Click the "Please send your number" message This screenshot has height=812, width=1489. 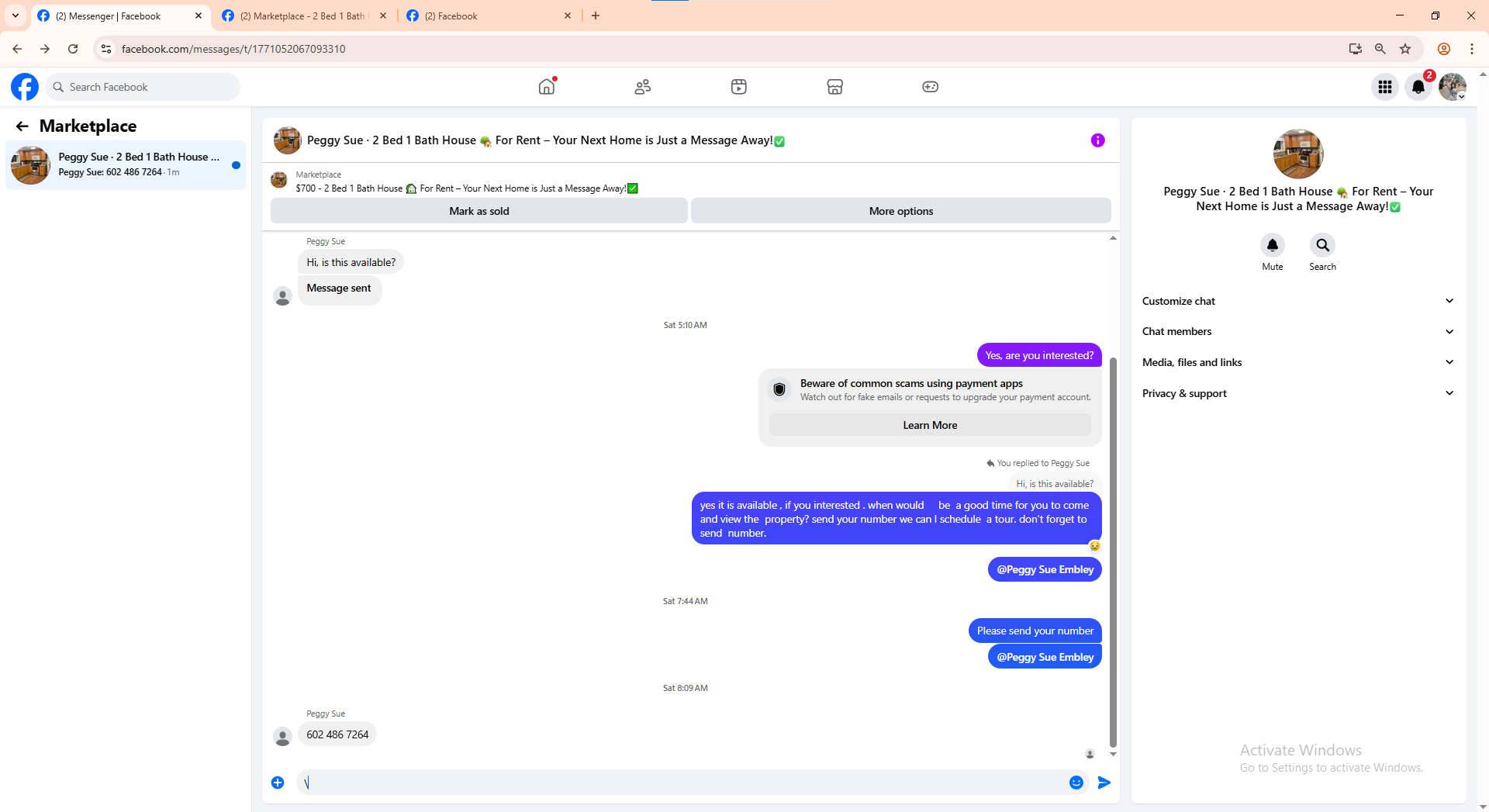1035,631
